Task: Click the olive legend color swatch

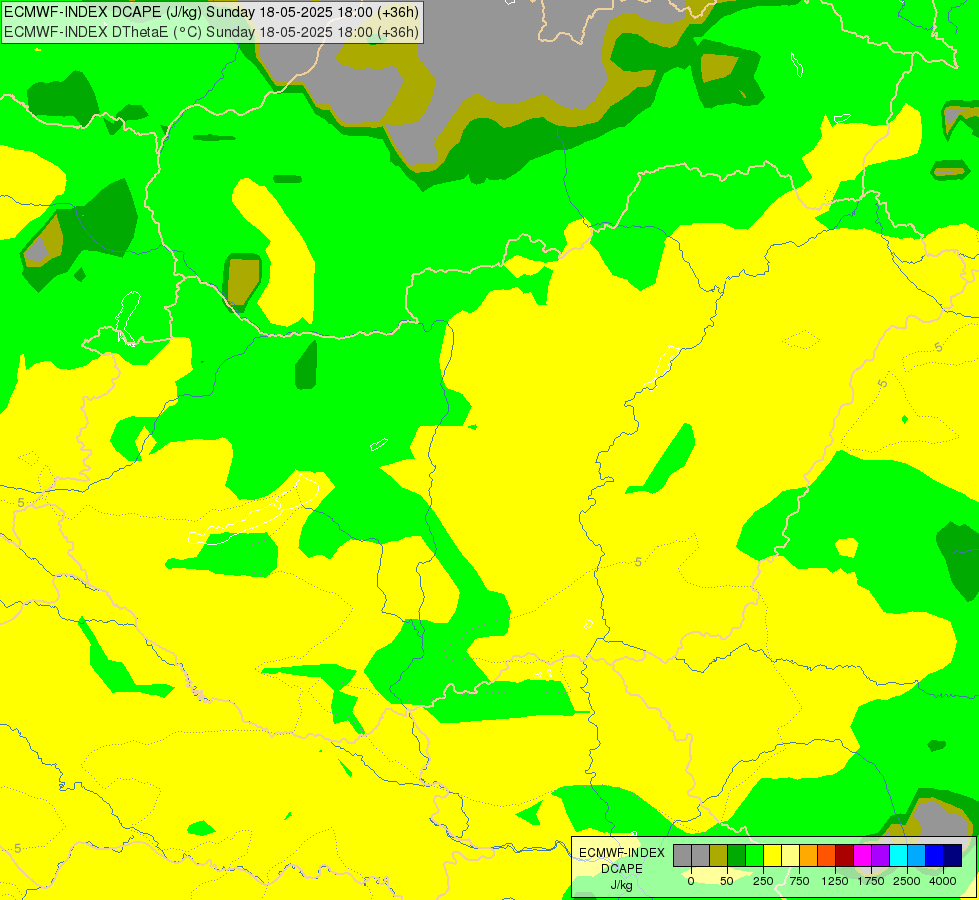Action: (x=719, y=855)
